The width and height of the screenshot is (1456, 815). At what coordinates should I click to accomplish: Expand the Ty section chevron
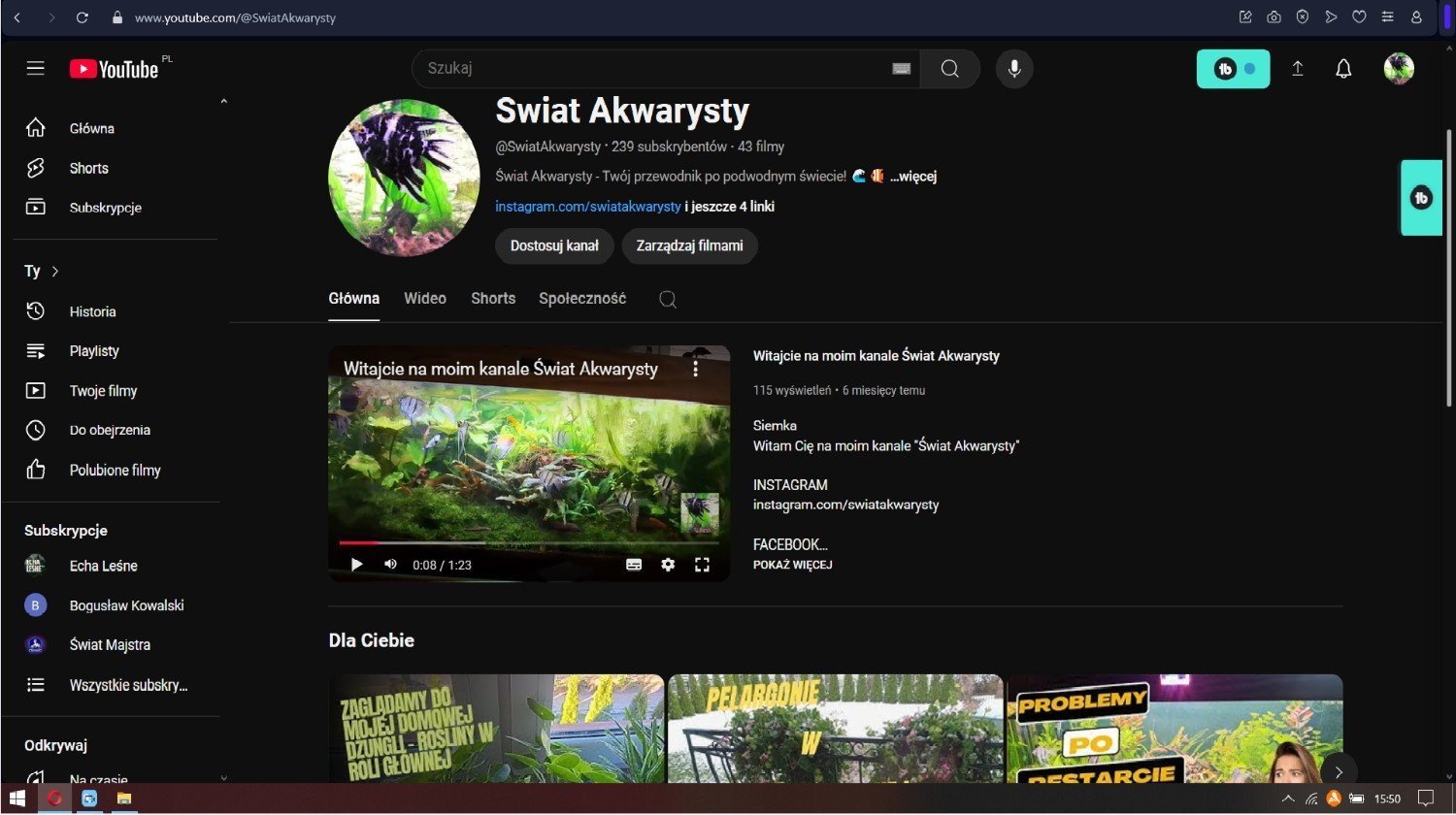(x=55, y=272)
